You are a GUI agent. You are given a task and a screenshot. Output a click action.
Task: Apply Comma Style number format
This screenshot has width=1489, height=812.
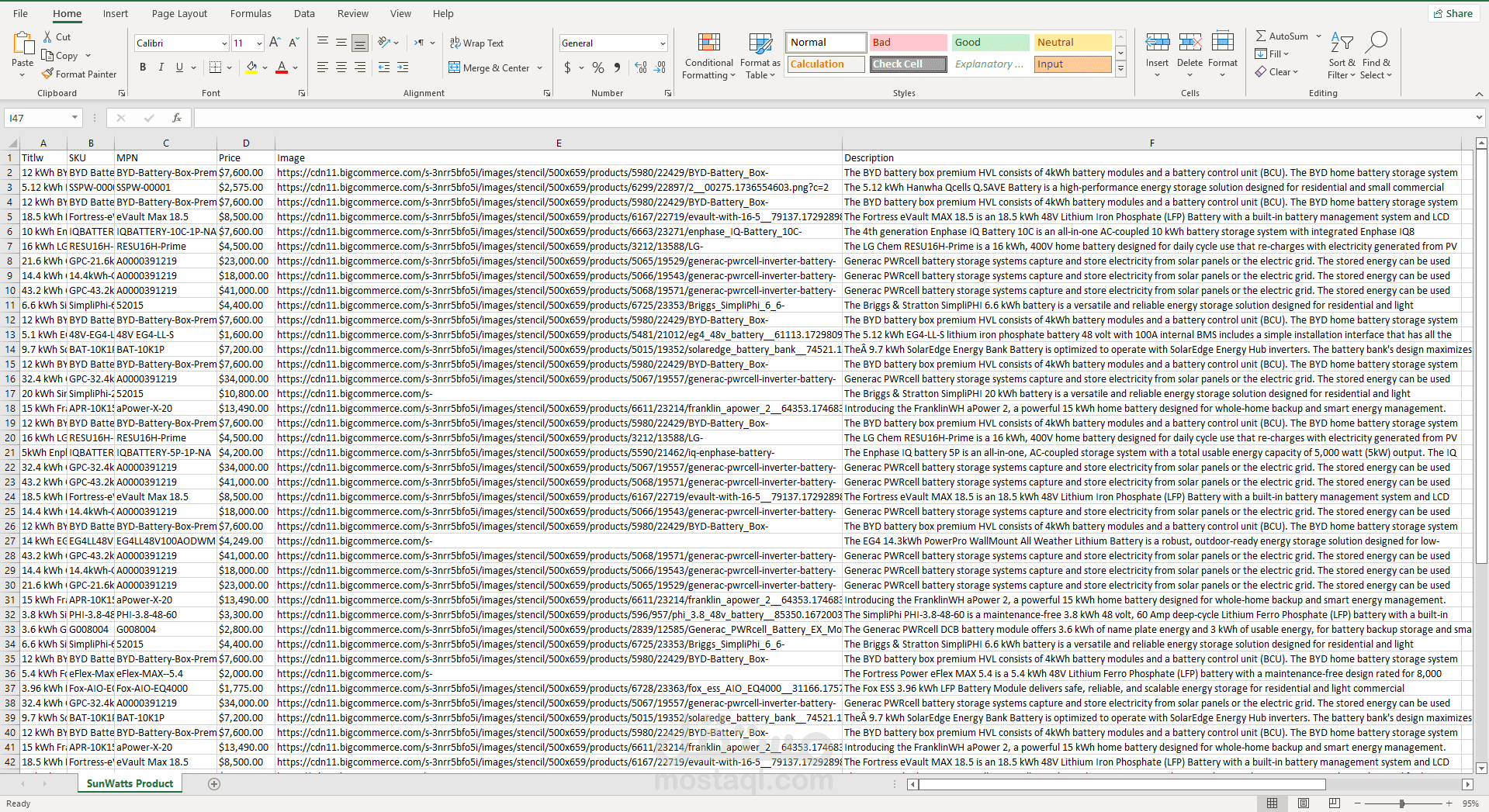(x=617, y=67)
